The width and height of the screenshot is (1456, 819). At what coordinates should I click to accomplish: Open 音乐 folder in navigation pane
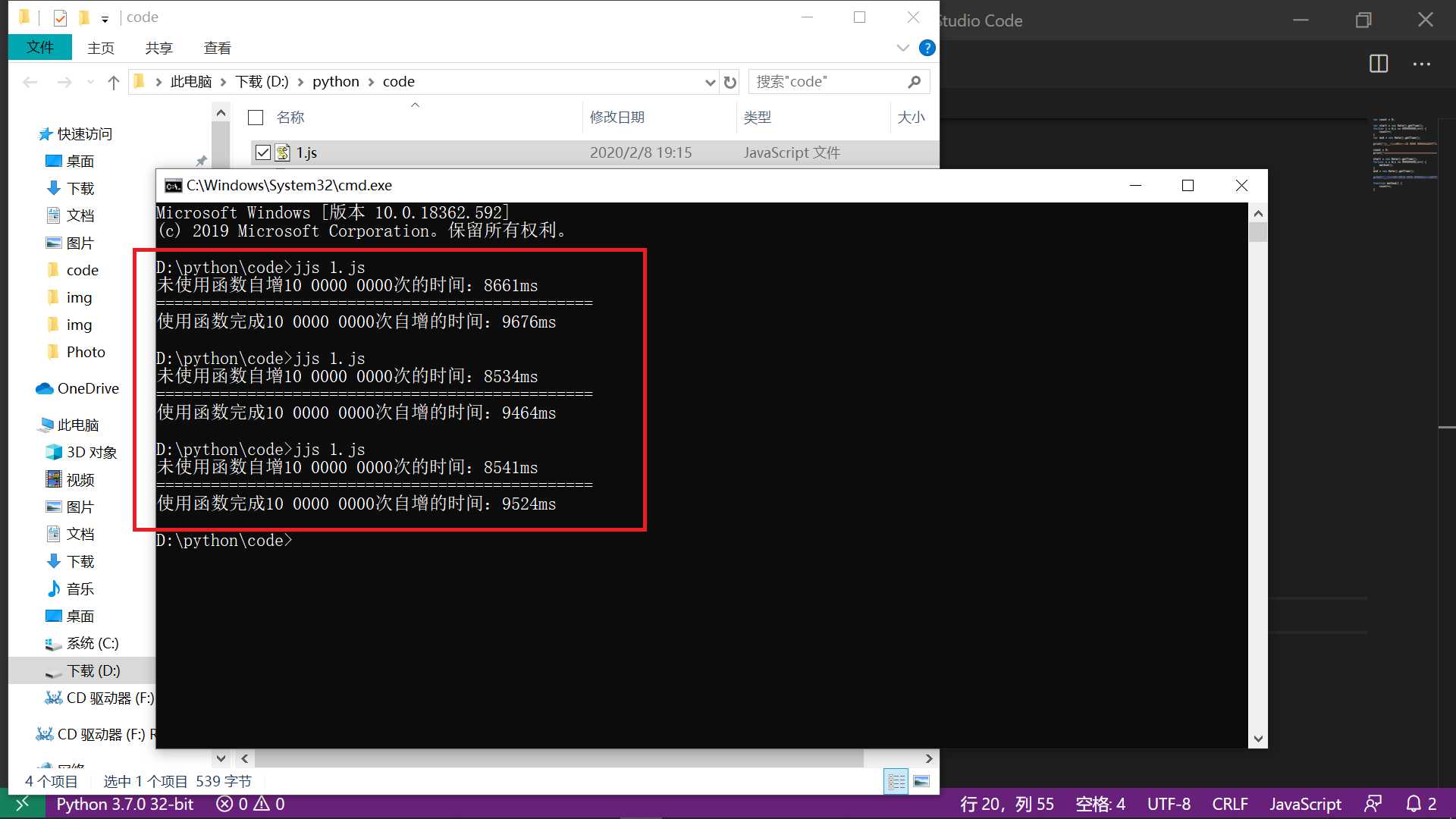[71, 588]
